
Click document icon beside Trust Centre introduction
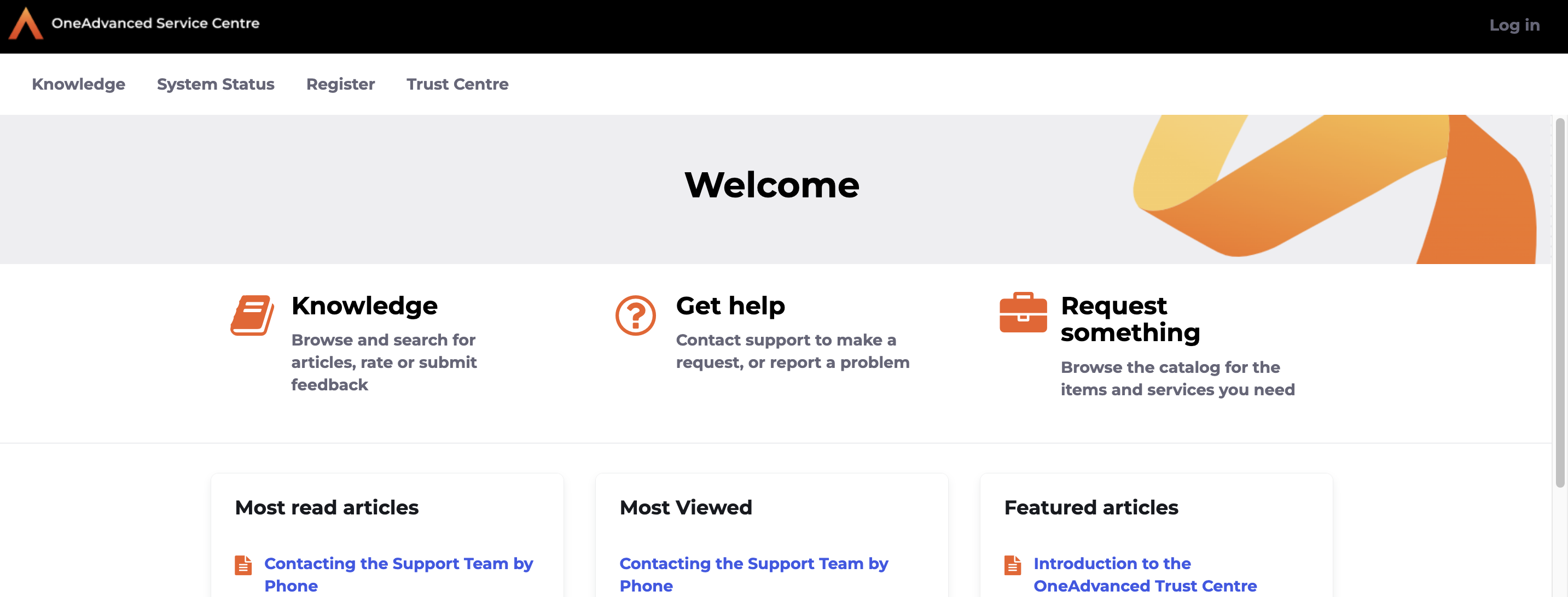tap(1012, 565)
